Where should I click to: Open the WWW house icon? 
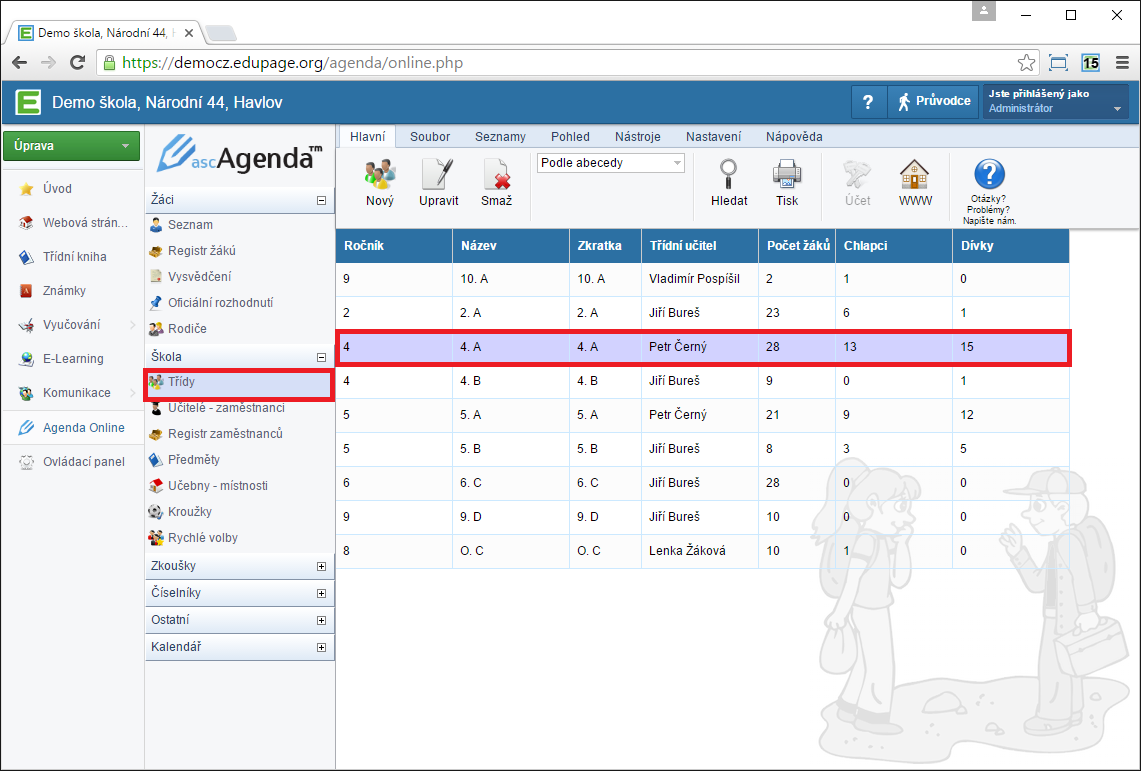click(915, 176)
